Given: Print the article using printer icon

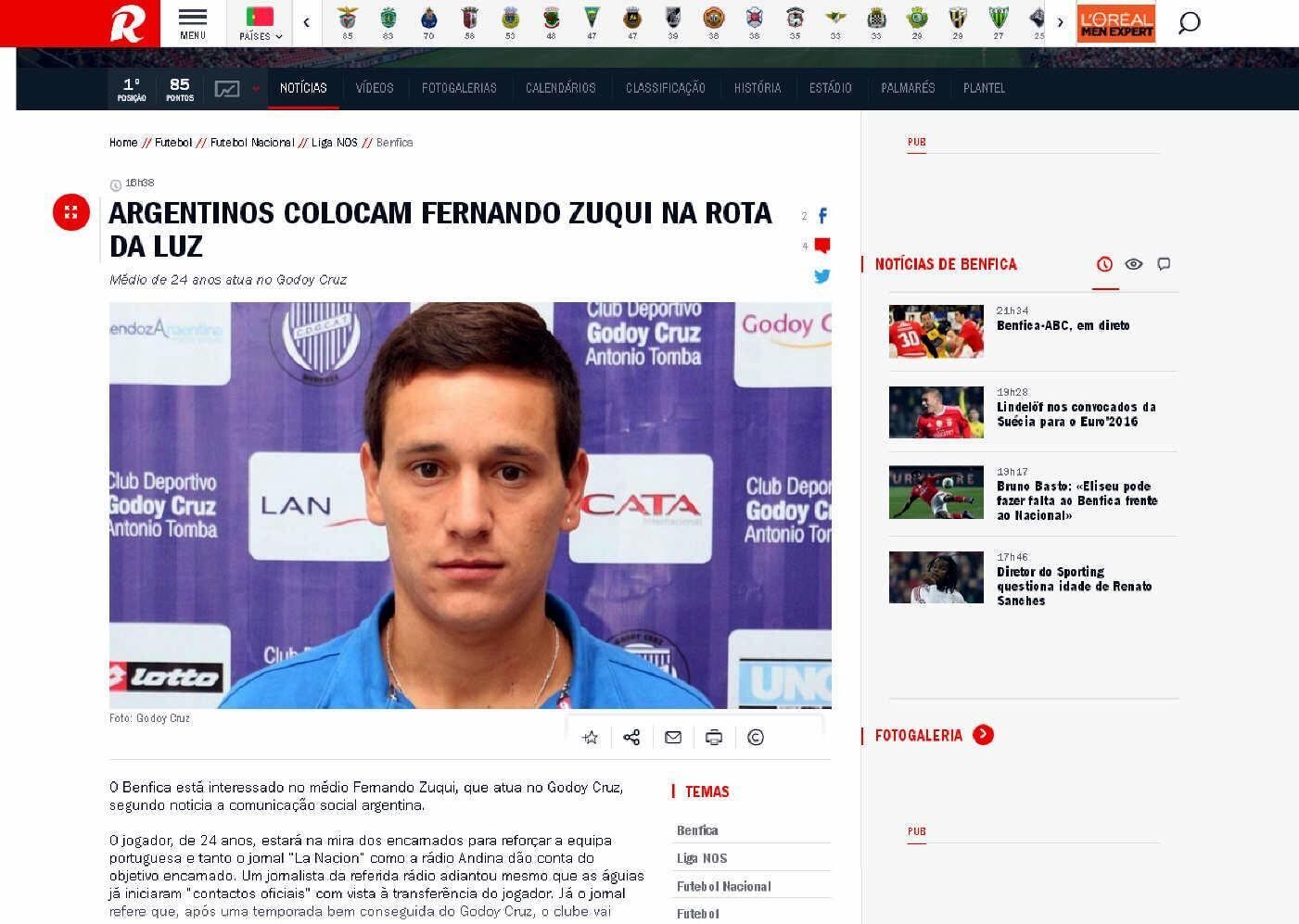Looking at the screenshot, I should point(714,738).
